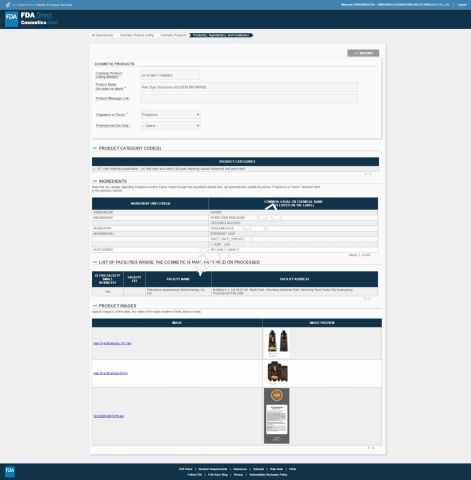Click the Product Categories table header
Screen dimensions: 471x480
(235, 162)
